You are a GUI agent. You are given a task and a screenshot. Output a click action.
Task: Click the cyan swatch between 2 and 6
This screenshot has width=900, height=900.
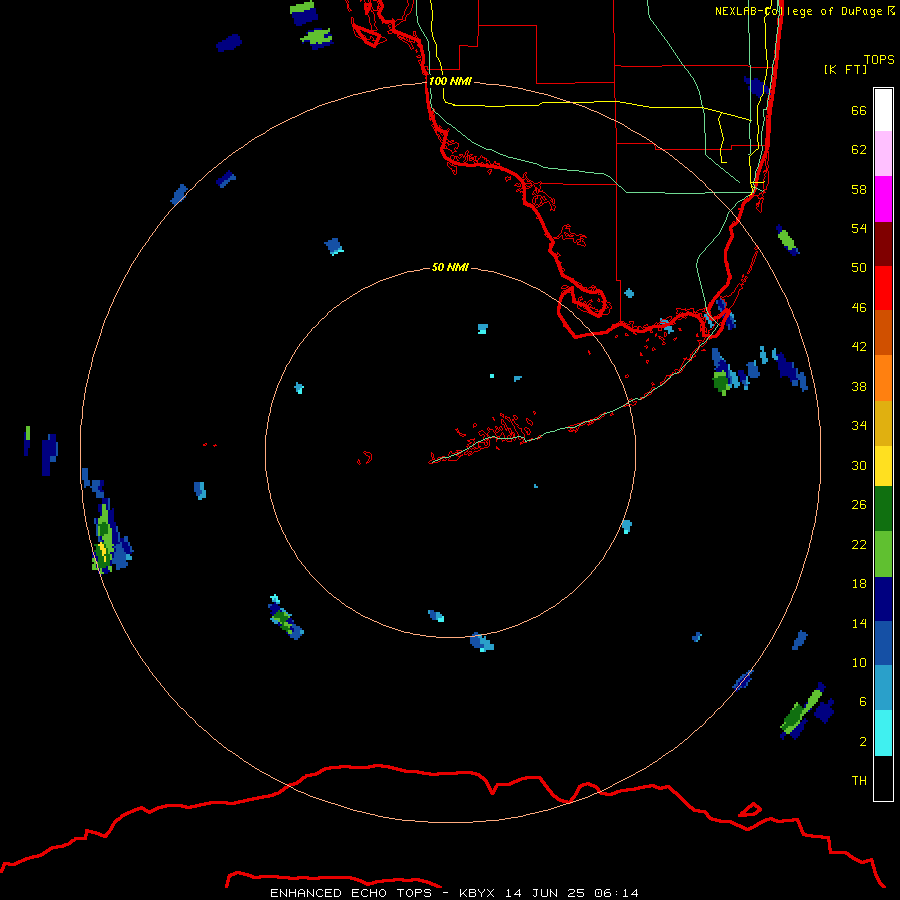tap(883, 733)
